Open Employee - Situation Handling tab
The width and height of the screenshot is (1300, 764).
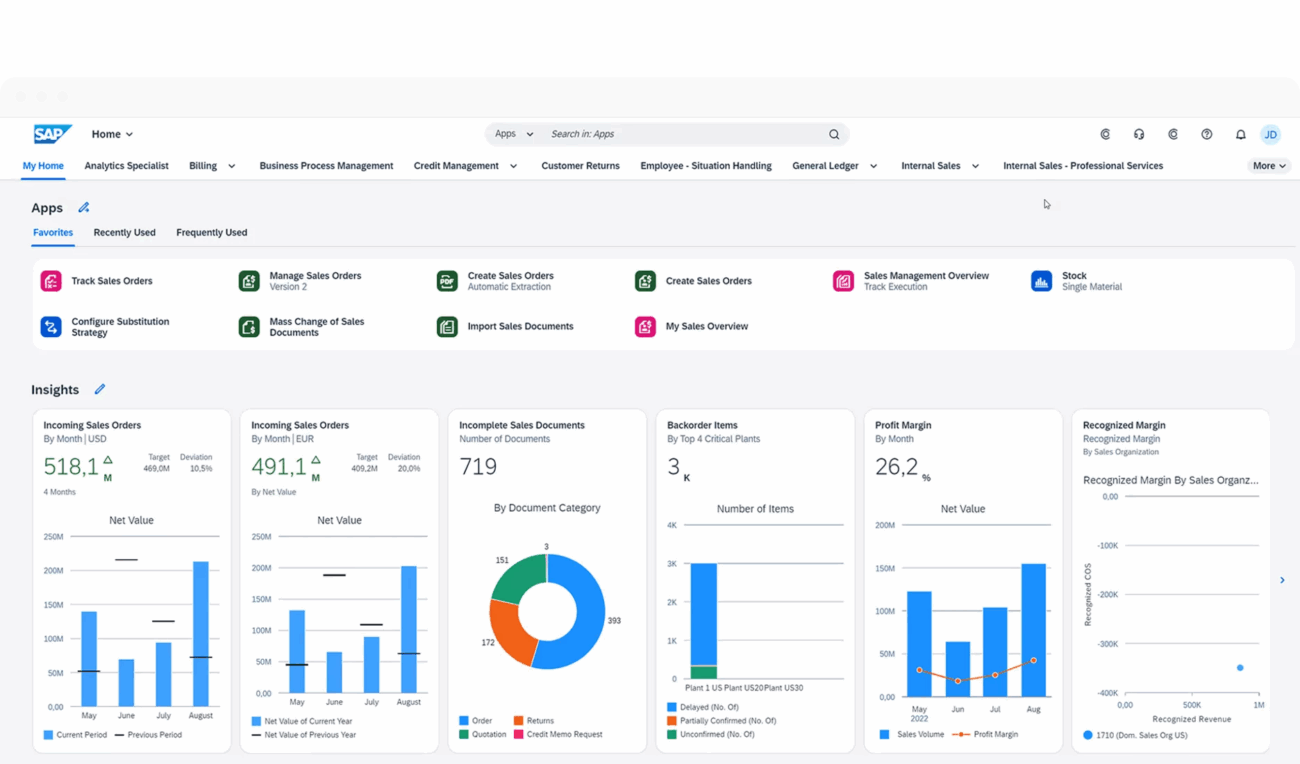[x=706, y=166]
